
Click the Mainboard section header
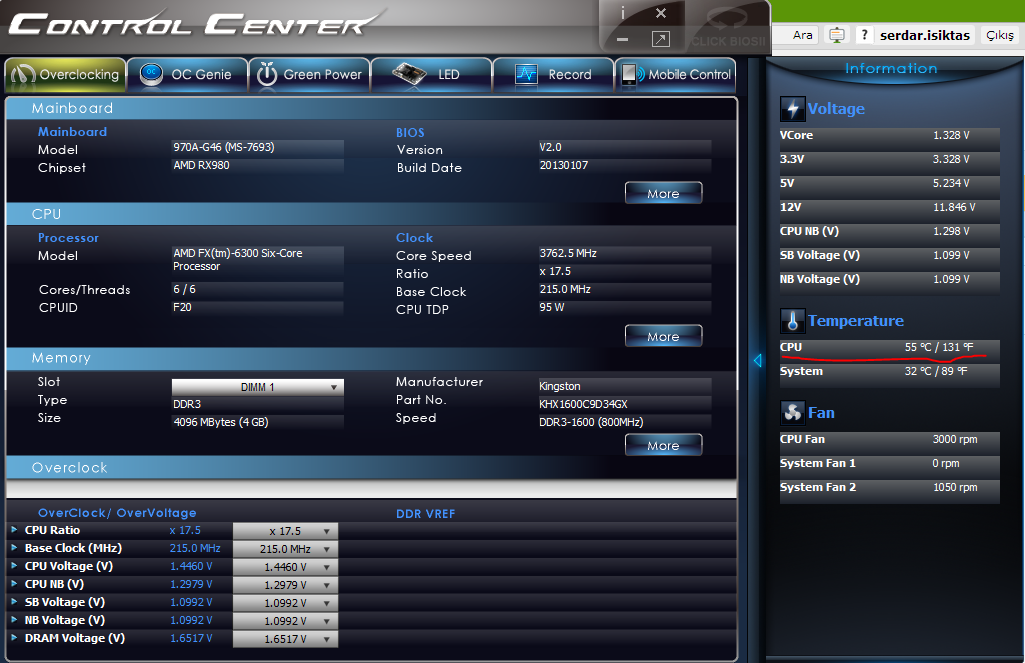(371, 109)
